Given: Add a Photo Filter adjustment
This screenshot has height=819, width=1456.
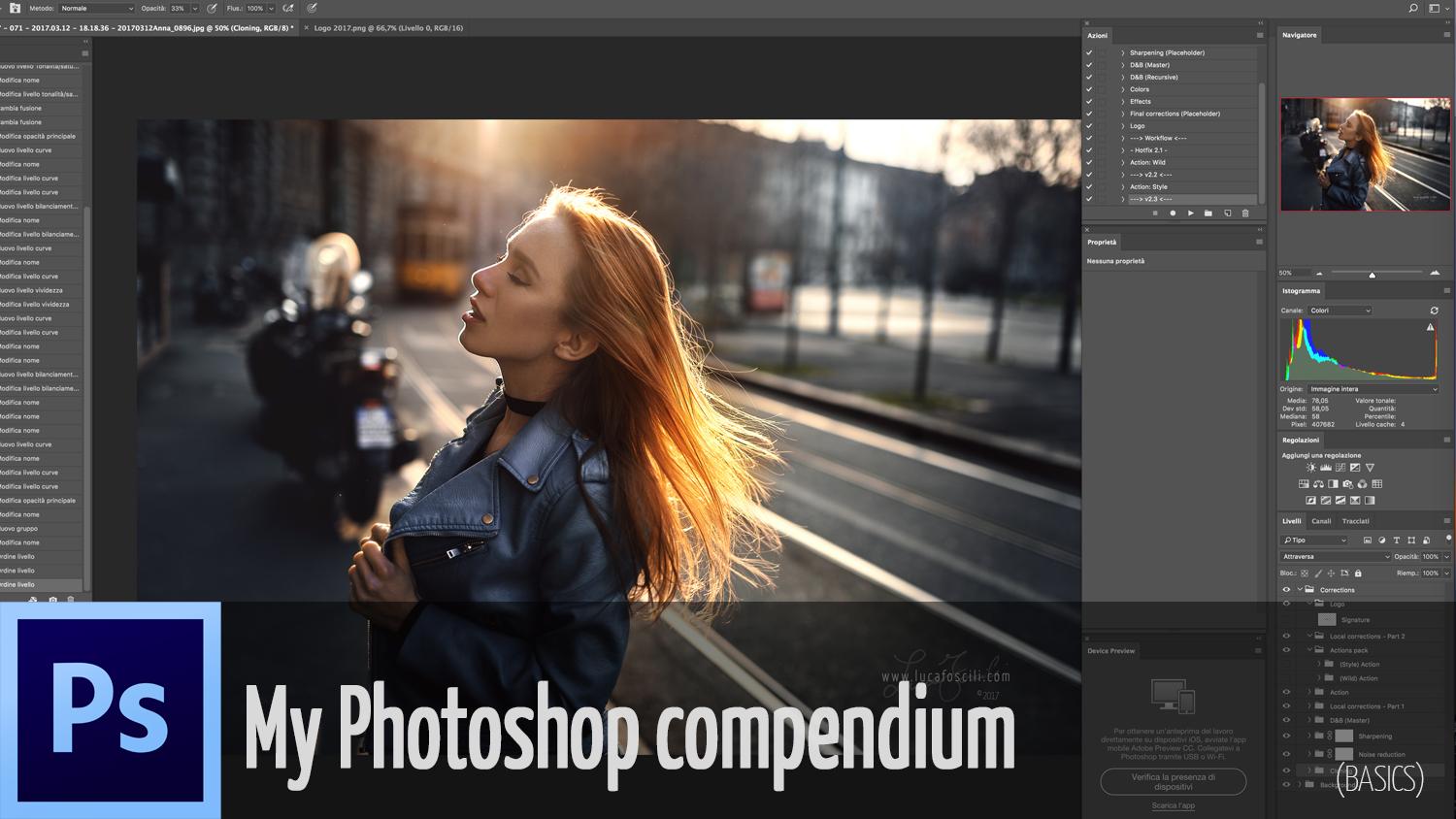Looking at the screenshot, I should point(1347,484).
